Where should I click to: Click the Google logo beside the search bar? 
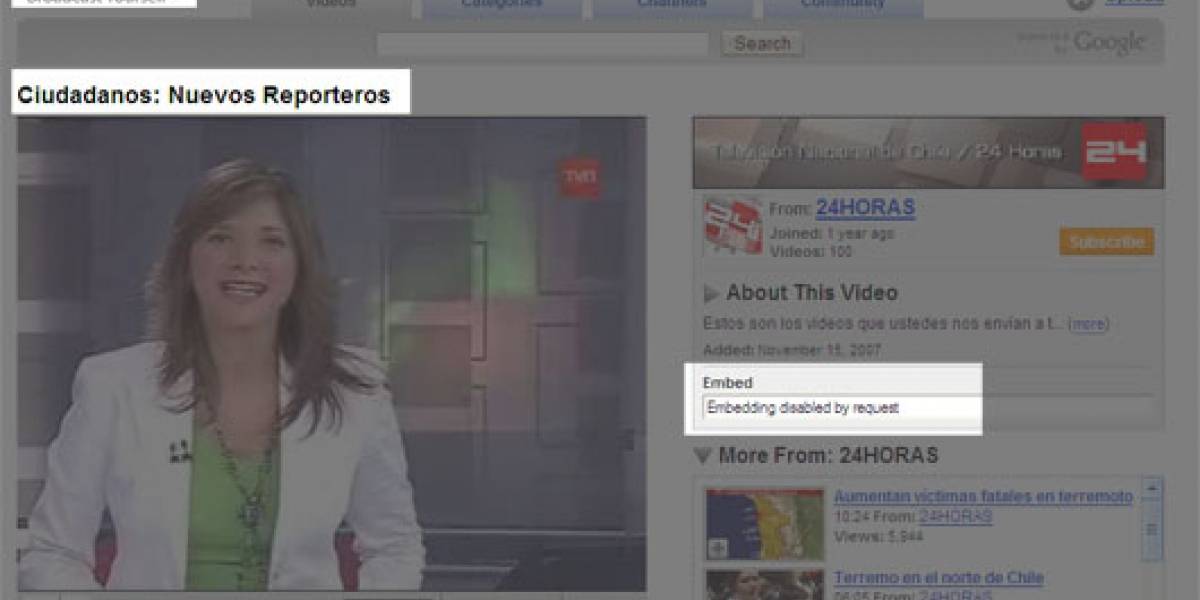(x=1109, y=43)
